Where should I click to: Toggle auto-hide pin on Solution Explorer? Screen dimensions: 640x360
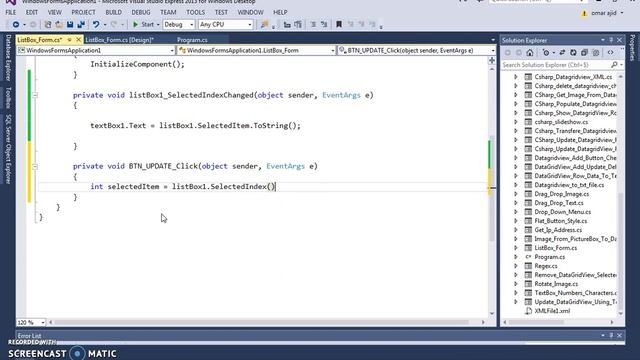pos(611,40)
